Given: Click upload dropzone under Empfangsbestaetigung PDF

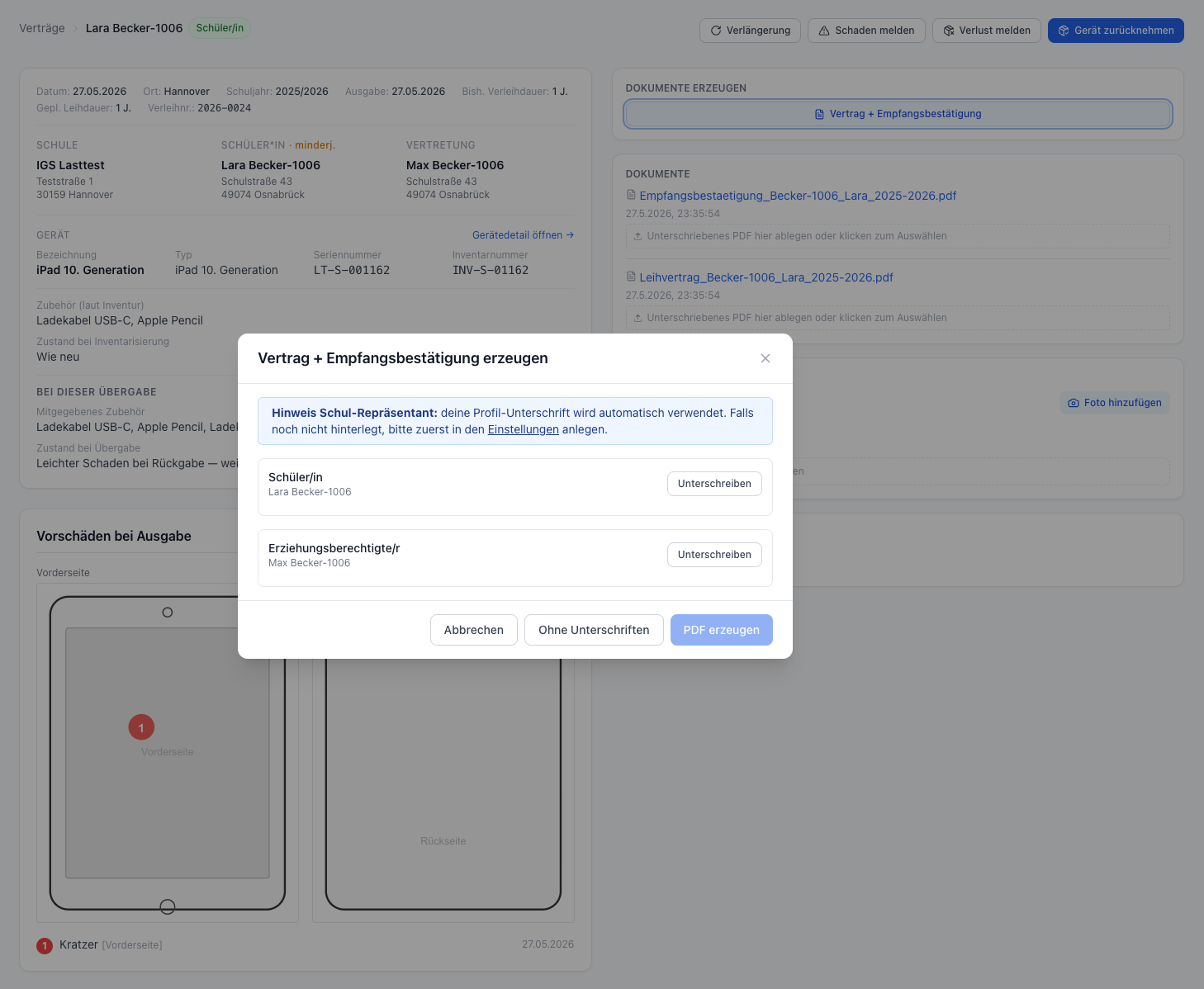Looking at the screenshot, I should pyautogui.click(x=898, y=236).
